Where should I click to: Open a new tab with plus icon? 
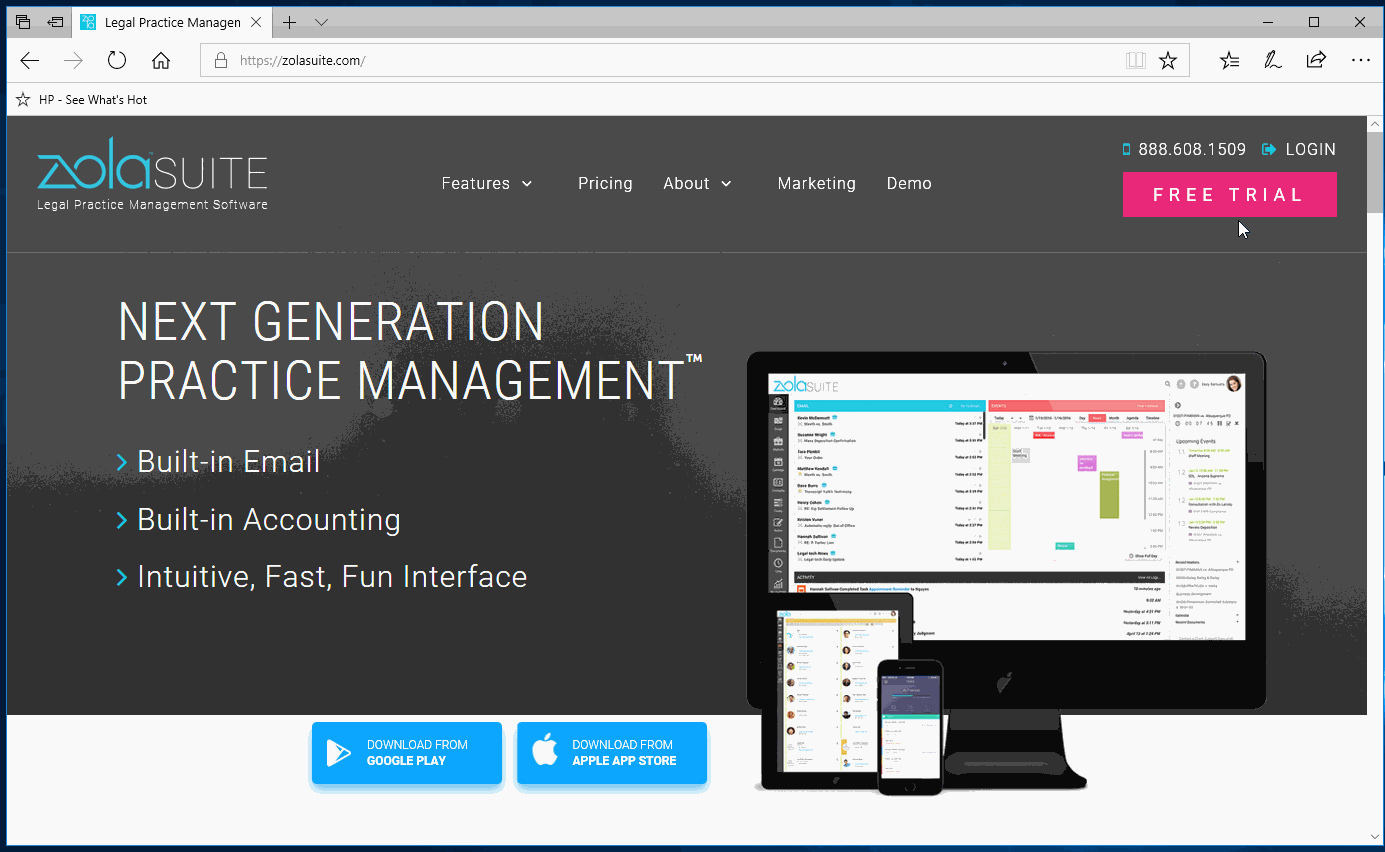point(289,22)
